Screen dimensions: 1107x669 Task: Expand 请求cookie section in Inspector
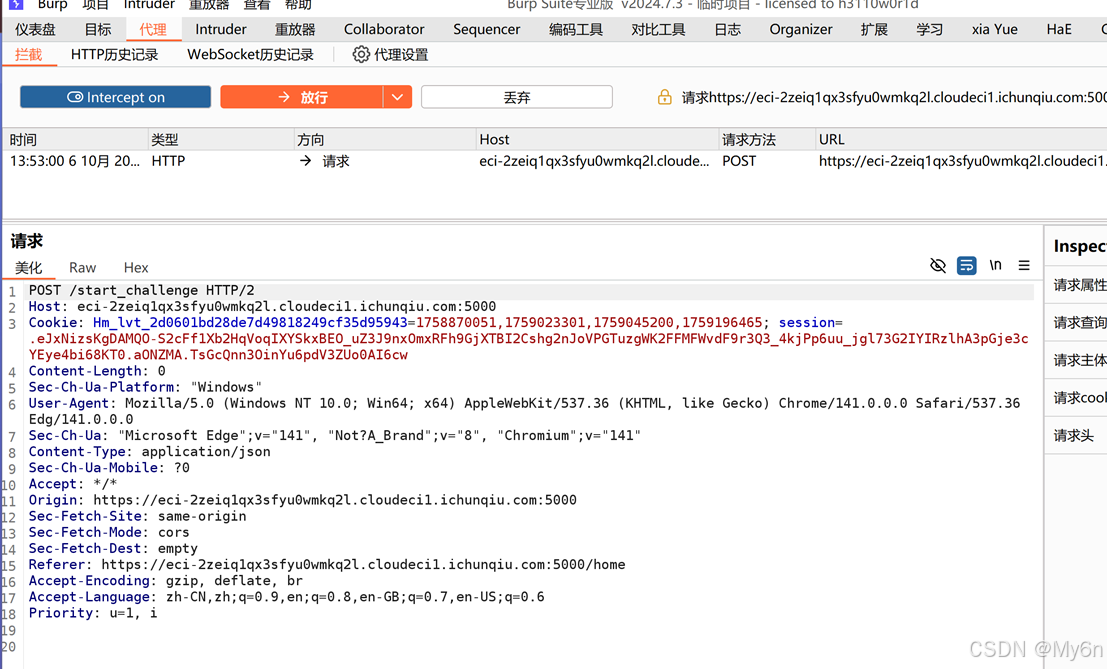pos(1077,397)
